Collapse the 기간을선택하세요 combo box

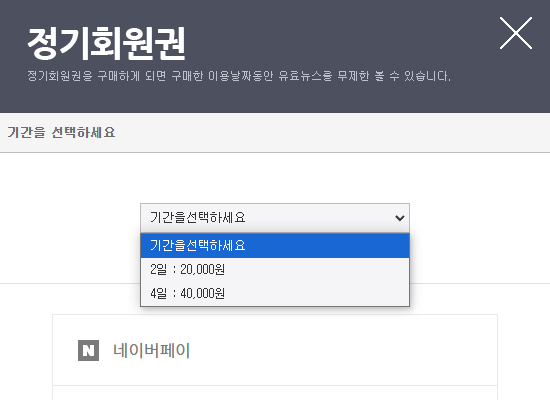[275, 218]
